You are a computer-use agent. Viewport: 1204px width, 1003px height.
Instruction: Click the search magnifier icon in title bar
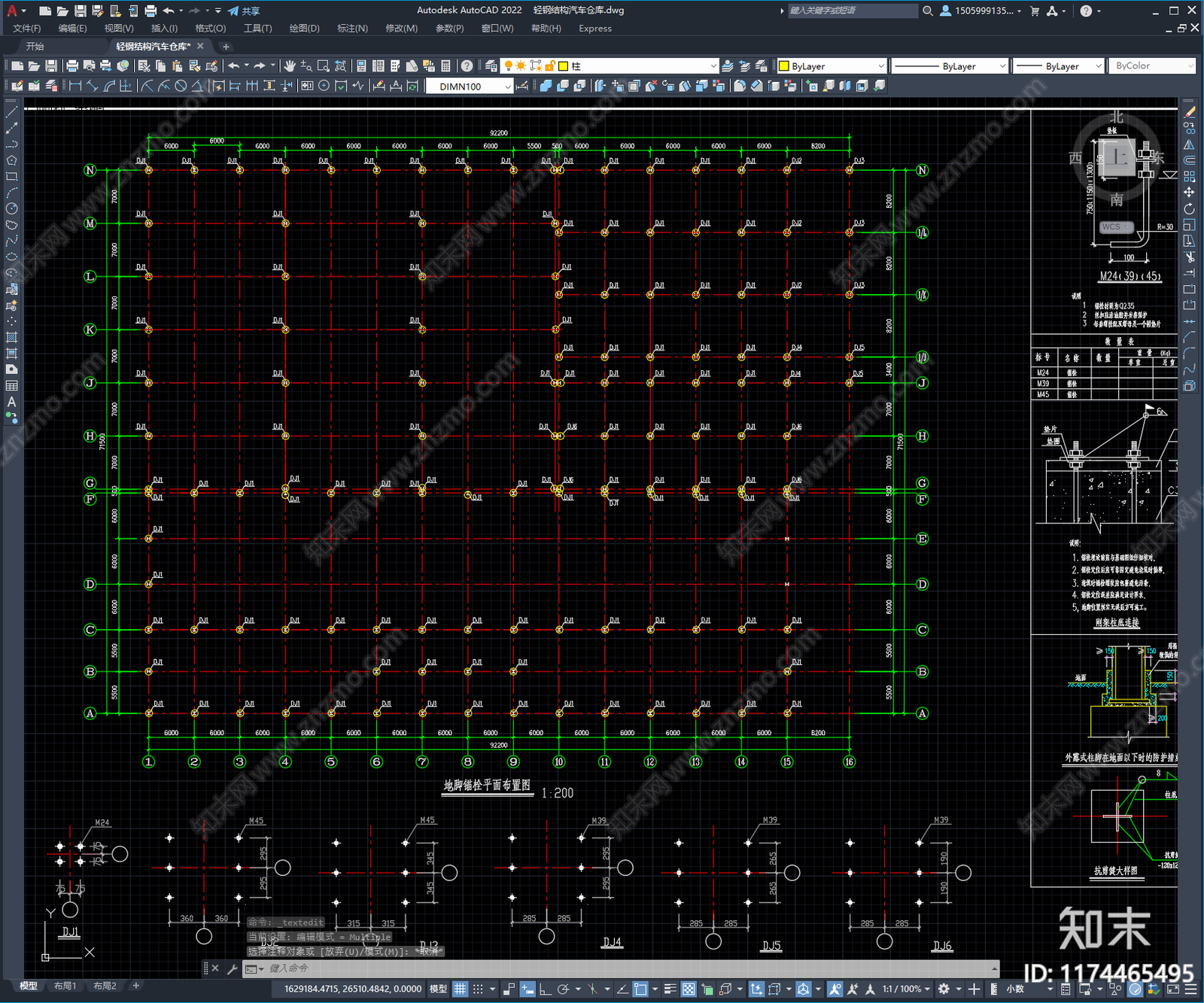[x=928, y=11]
